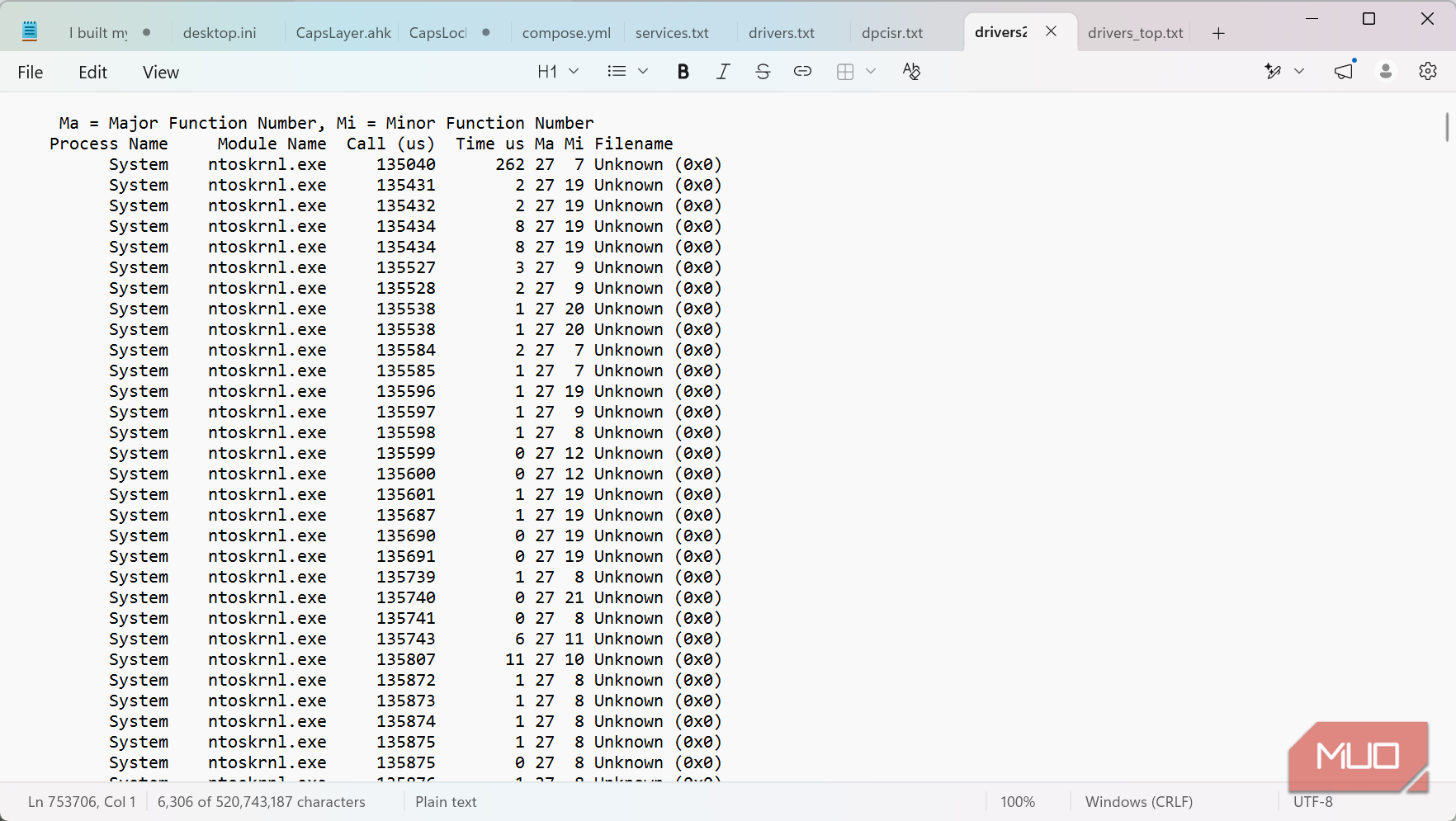Toggle bold formatting
The image size is (1456, 821).
(x=683, y=72)
